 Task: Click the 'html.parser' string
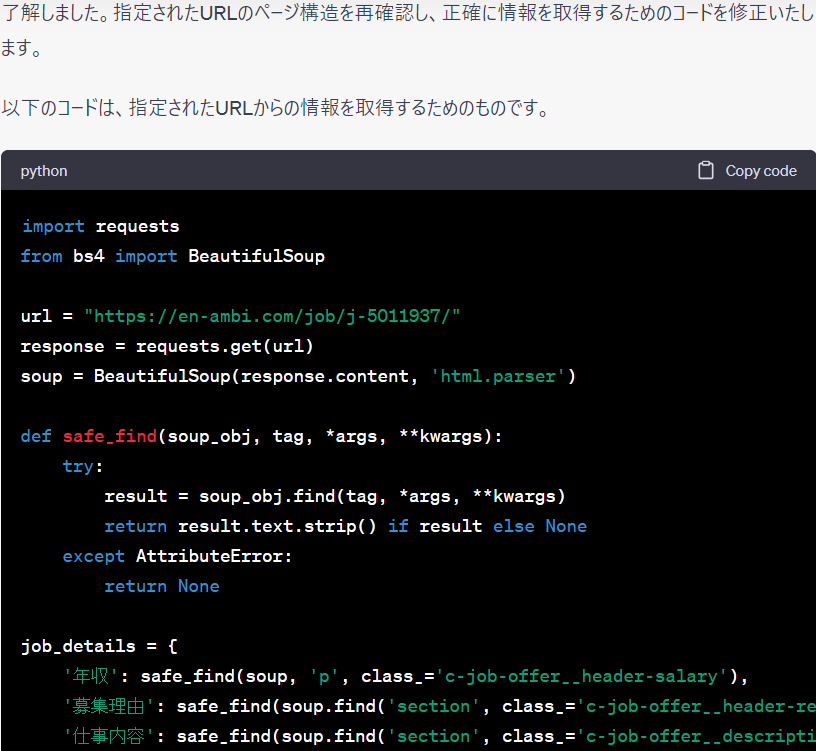(498, 376)
